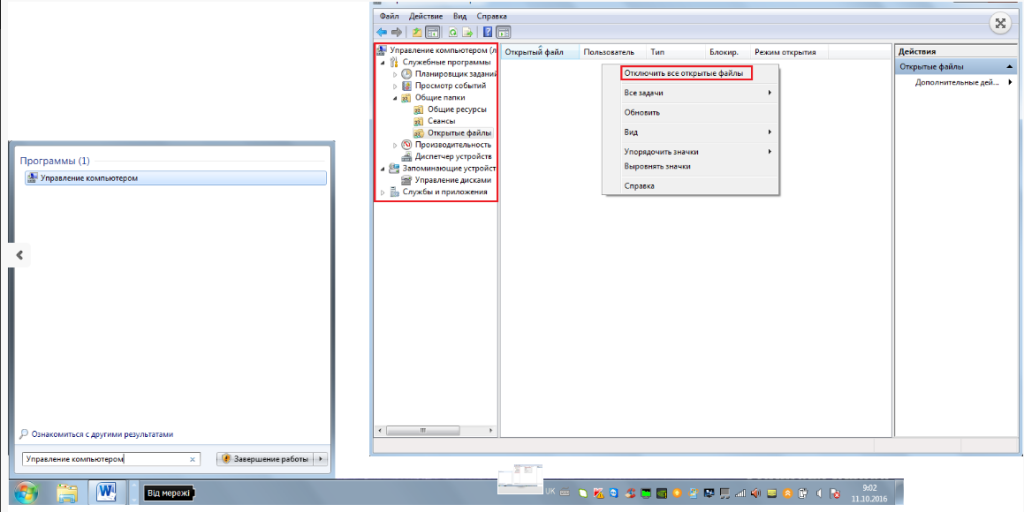Collapse the Служебные программы tree node

click(x=383, y=62)
